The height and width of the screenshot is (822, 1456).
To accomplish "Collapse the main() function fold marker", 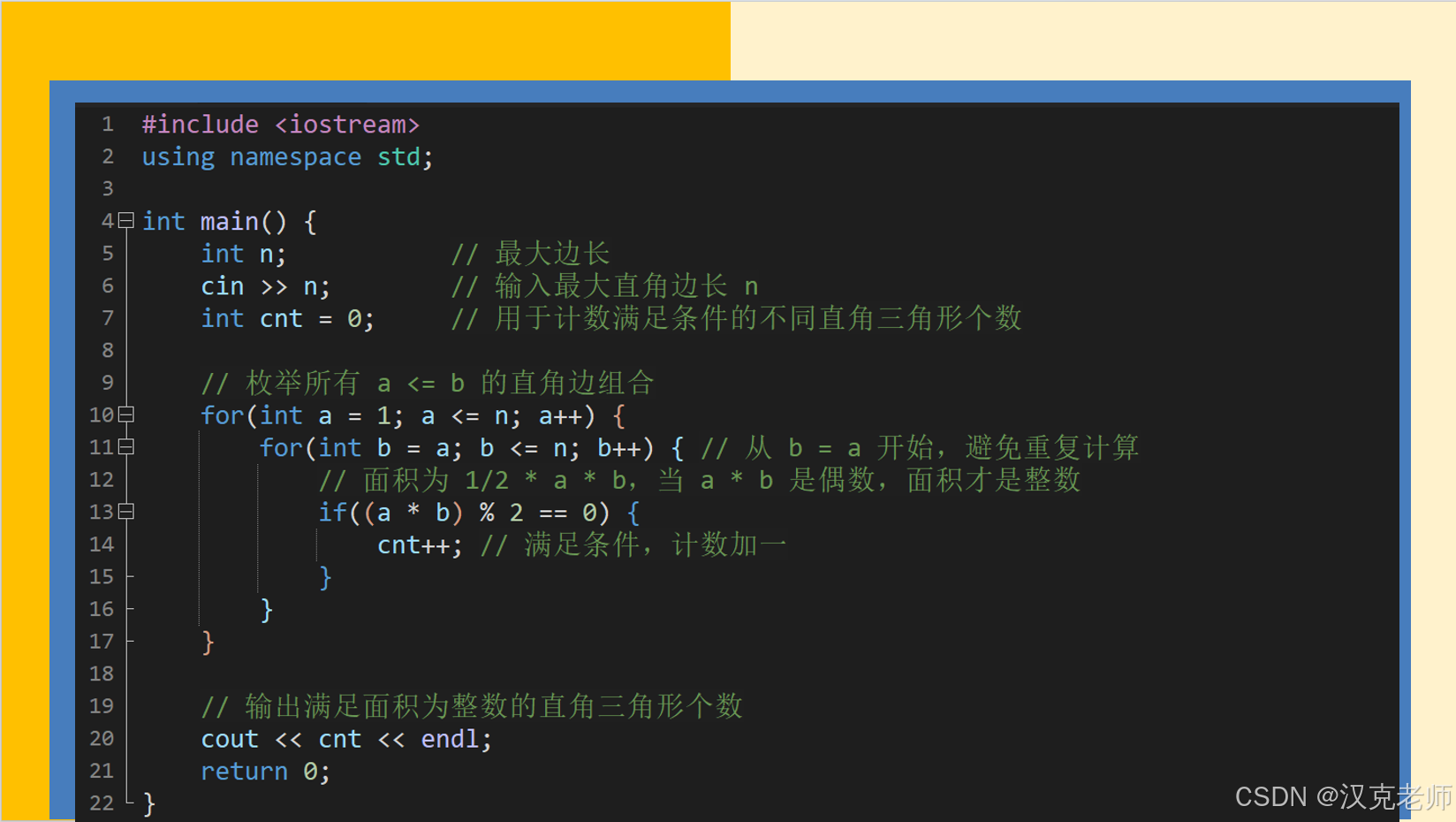I will point(125,220).
